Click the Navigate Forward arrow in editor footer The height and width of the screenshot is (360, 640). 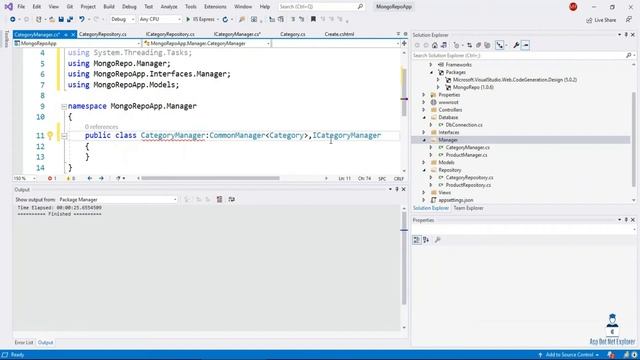click(x=101, y=178)
